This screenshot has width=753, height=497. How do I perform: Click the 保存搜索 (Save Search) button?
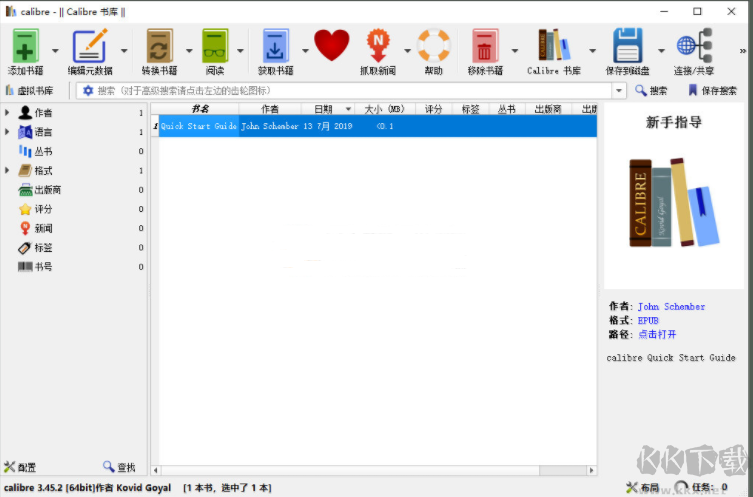point(713,91)
